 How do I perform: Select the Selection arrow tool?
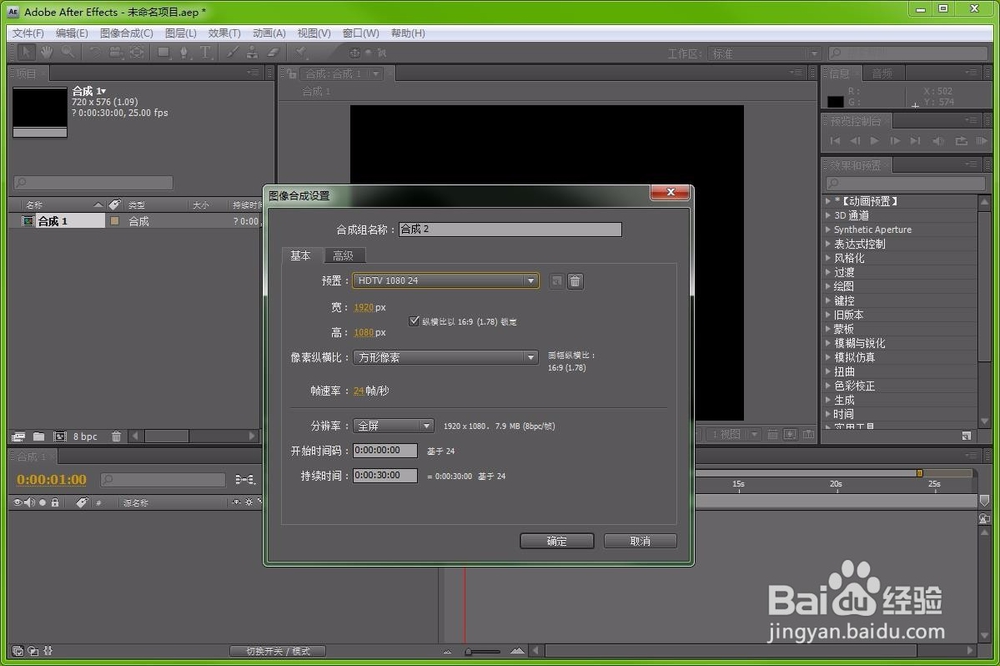(26, 52)
